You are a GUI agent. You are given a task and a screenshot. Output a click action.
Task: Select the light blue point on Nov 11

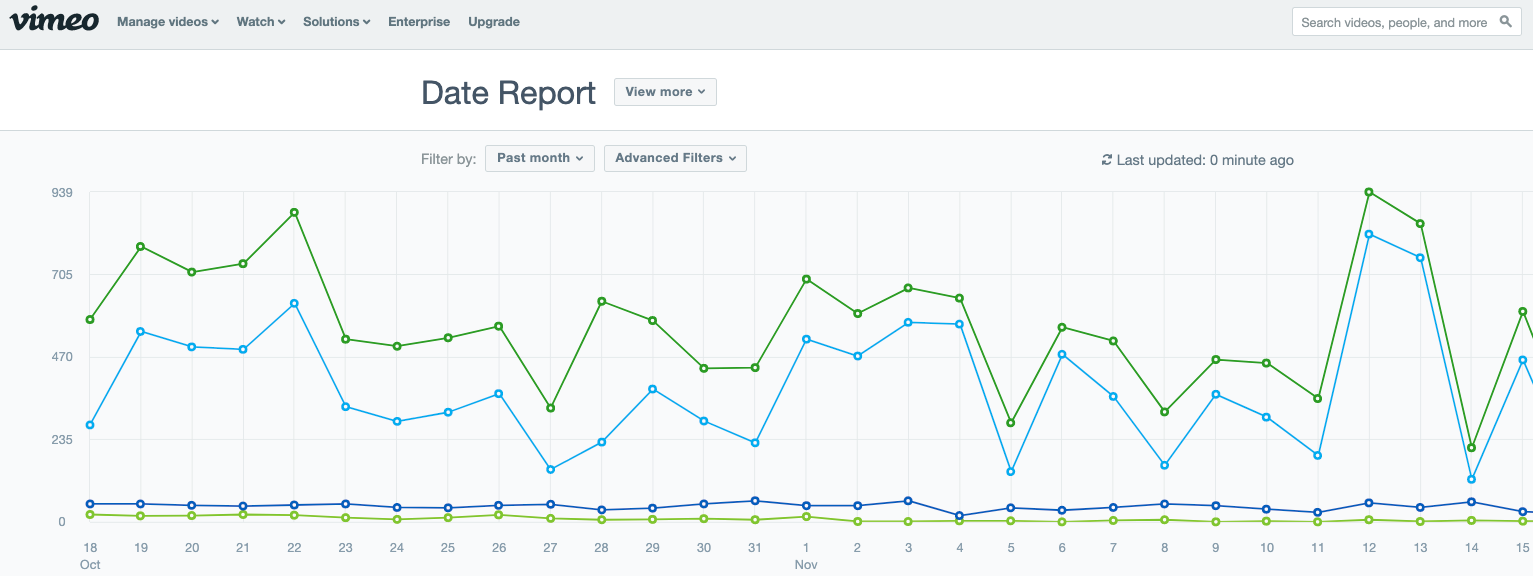click(1318, 455)
